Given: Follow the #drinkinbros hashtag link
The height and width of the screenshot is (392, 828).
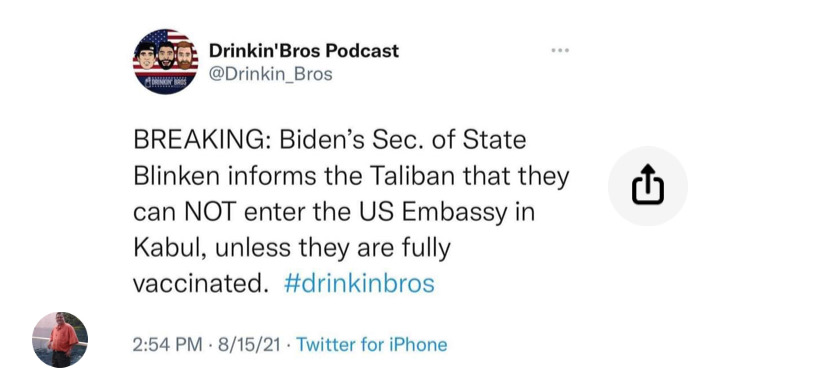Looking at the screenshot, I should click(359, 284).
